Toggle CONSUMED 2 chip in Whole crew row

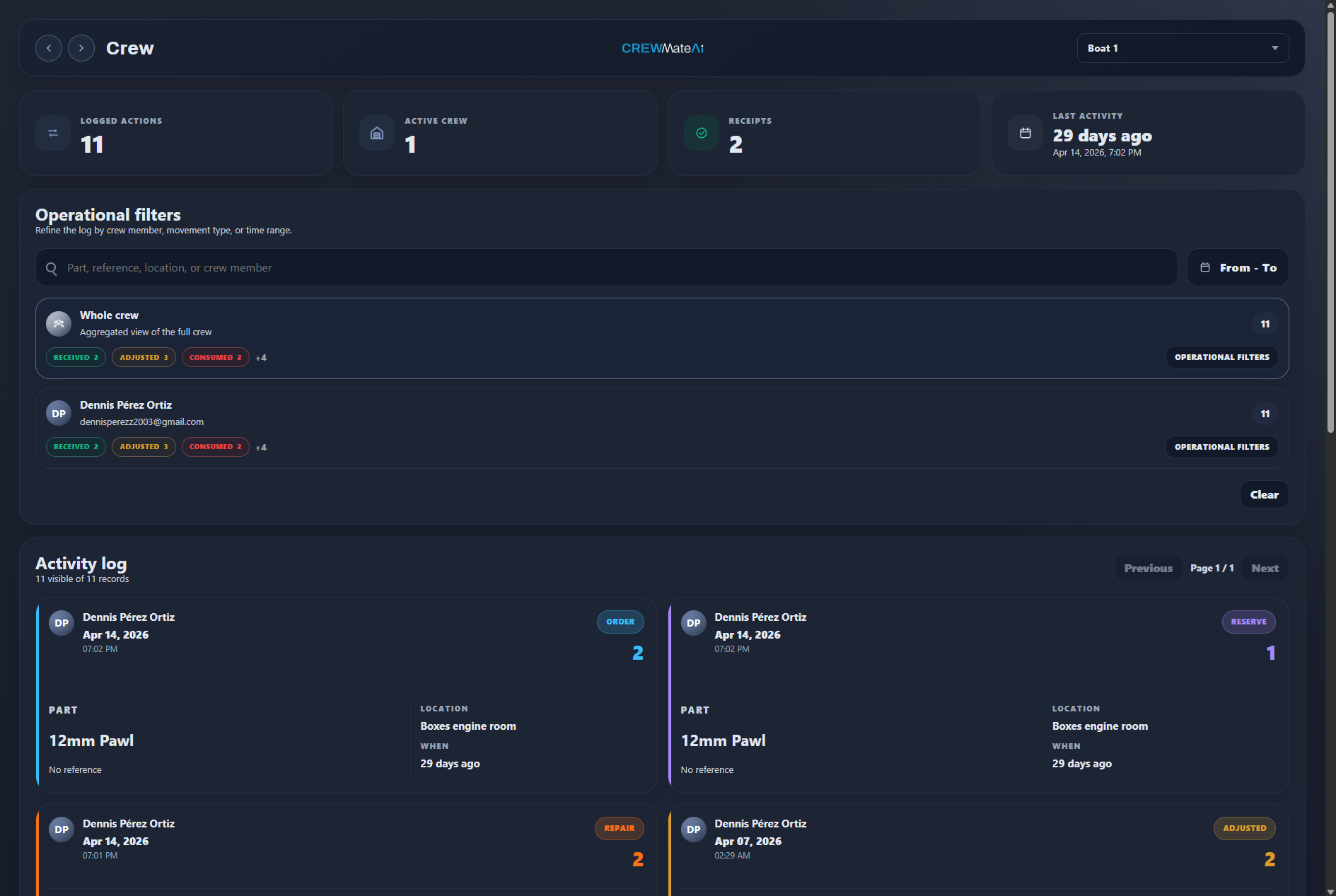point(216,357)
